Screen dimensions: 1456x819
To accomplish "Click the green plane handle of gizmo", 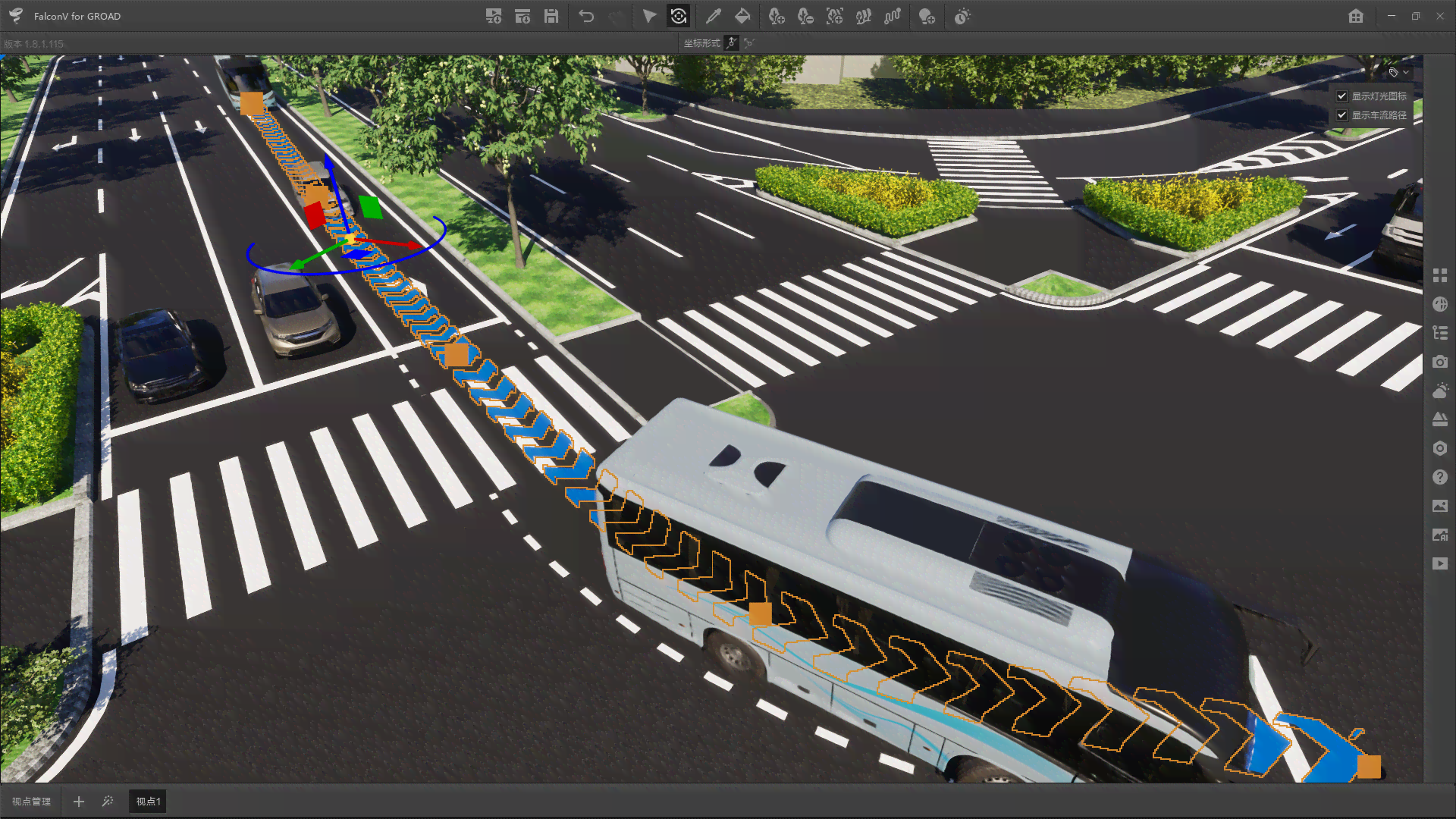I will tap(371, 207).
